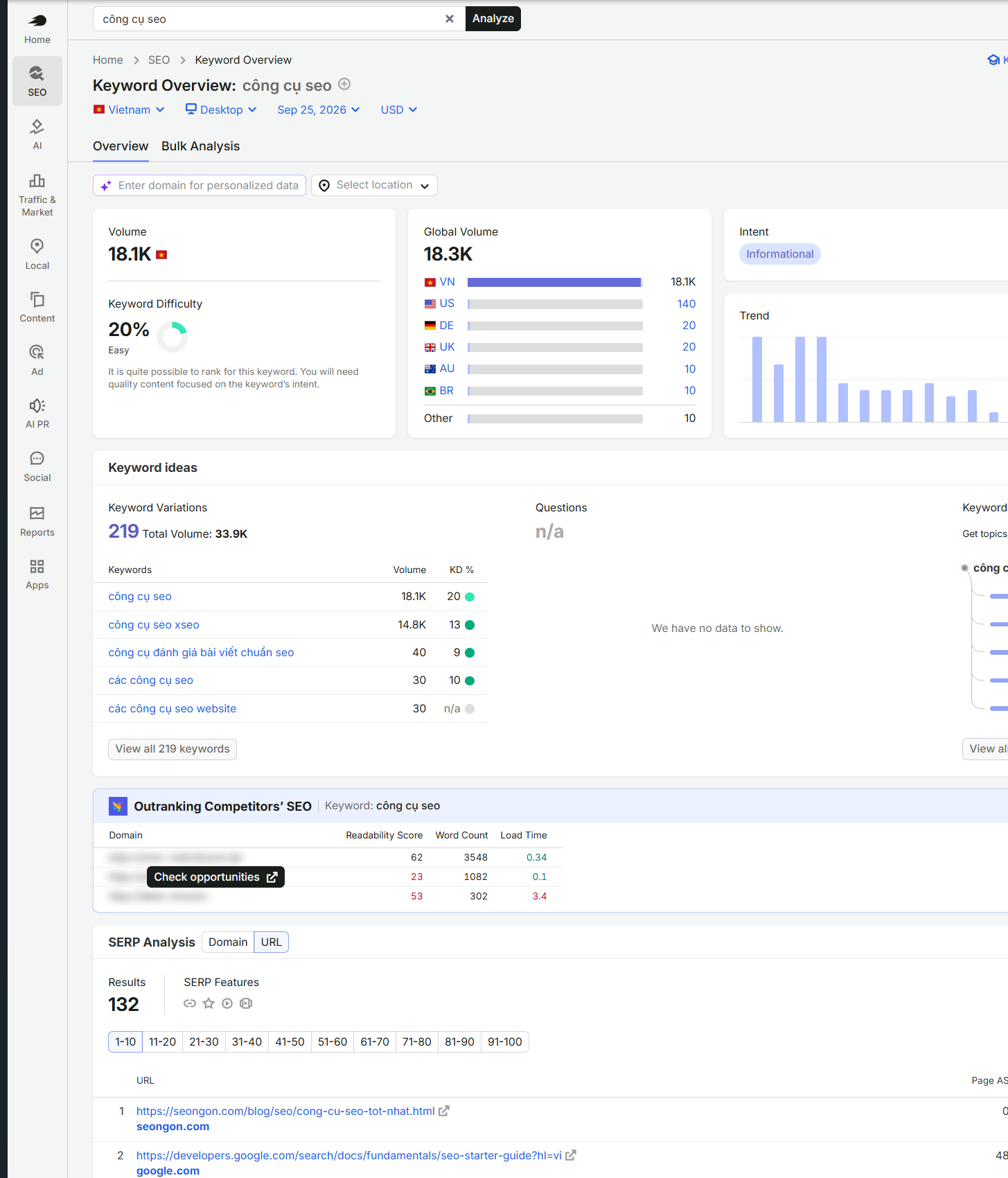The height and width of the screenshot is (1178, 1008).
Task: Click the star reviews SERP feature icon
Action: click(209, 1003)
